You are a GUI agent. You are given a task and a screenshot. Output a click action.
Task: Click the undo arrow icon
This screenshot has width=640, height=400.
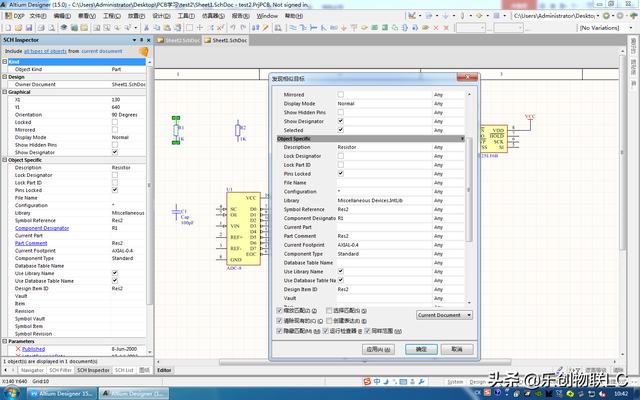233,28
